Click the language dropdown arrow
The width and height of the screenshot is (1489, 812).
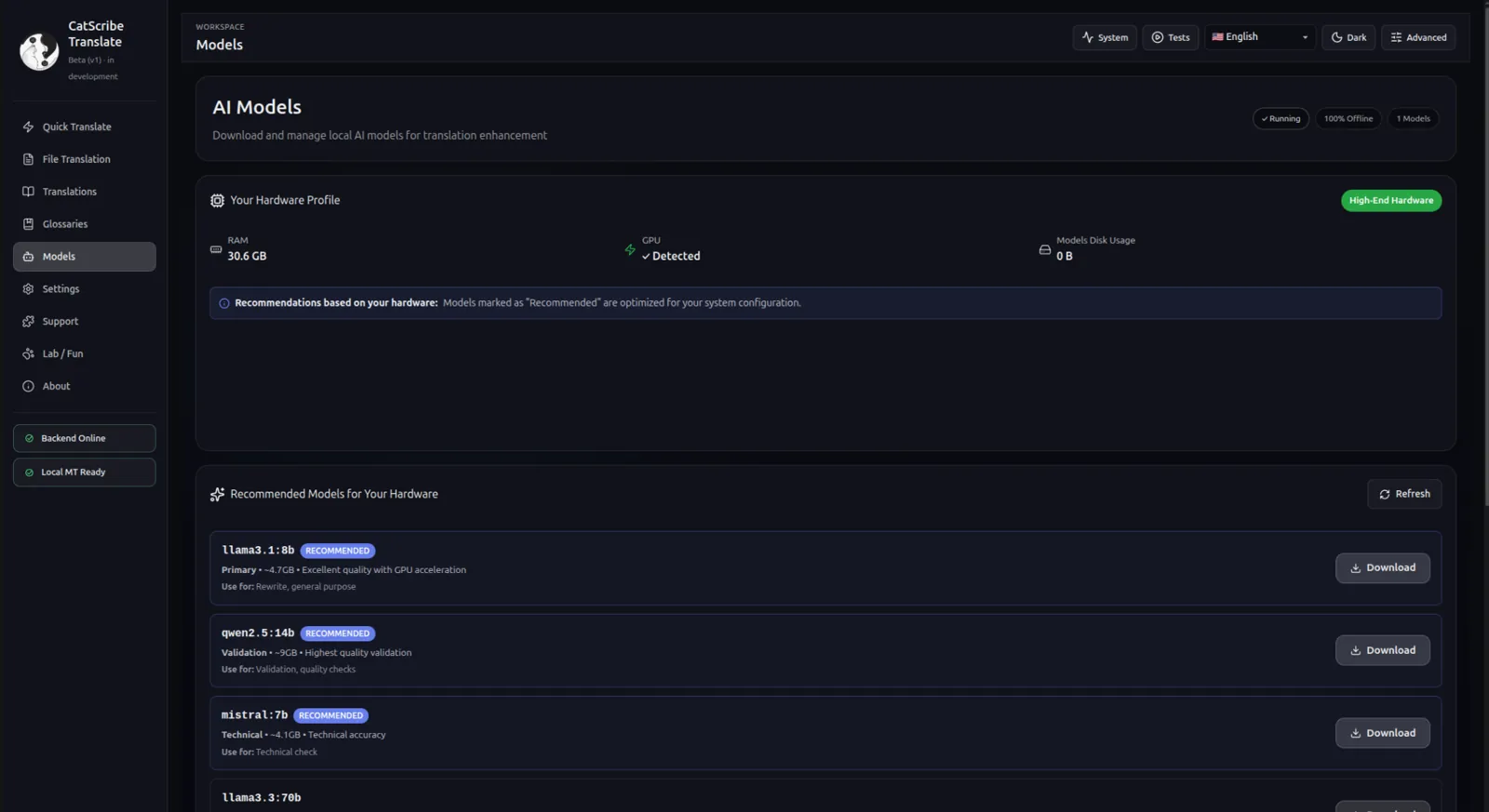coord(1305,38)
